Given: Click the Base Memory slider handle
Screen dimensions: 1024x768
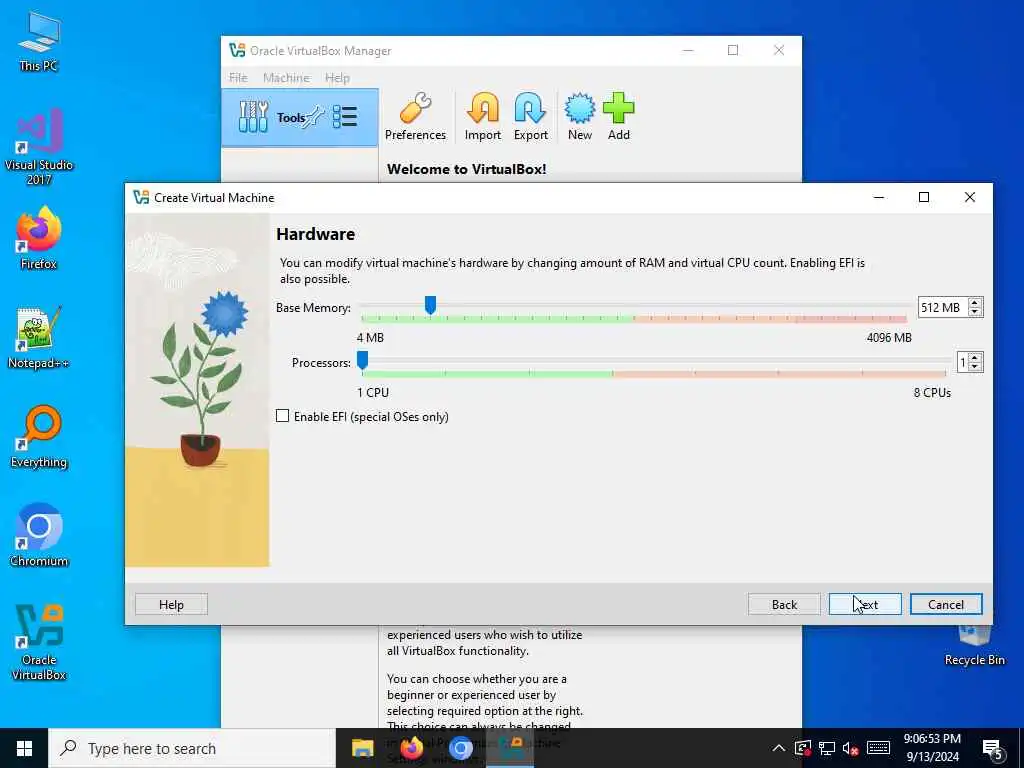Looking at the screenshot, I should click(430, 305).
